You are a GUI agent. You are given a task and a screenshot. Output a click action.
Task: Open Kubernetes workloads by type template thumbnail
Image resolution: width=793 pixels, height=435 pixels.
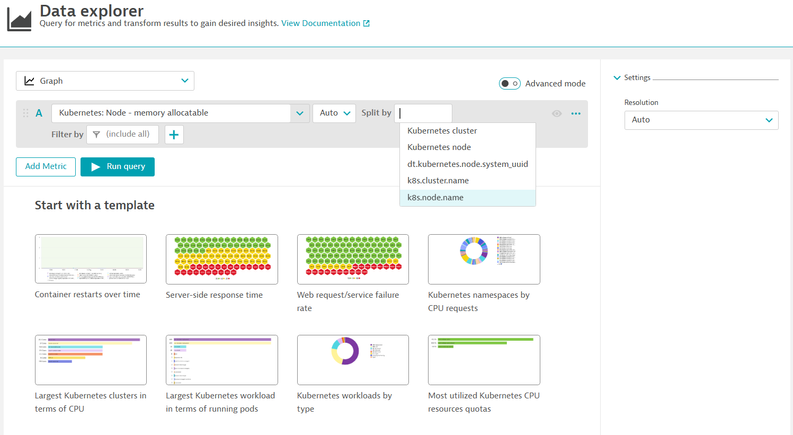353,360
